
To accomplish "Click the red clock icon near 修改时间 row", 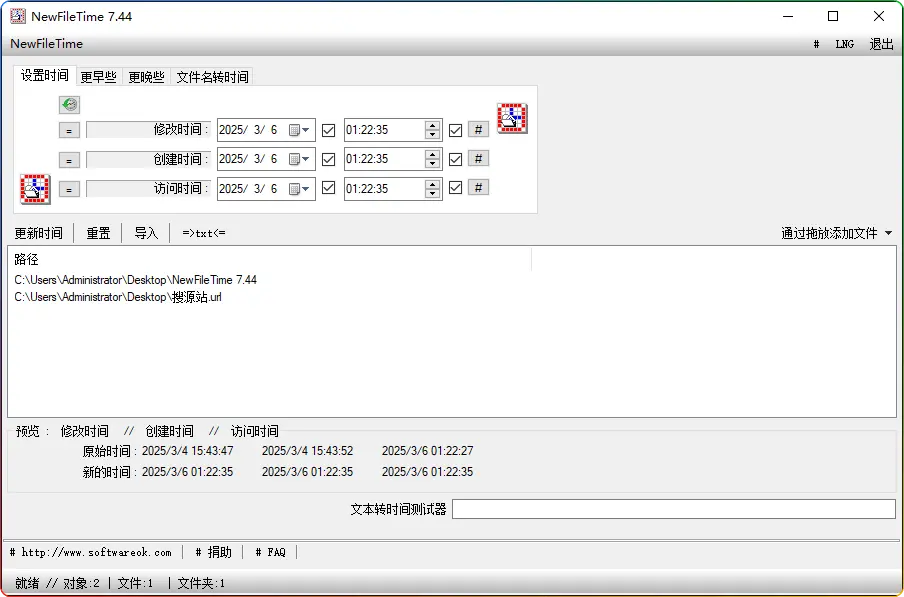I will click(511, 117).
